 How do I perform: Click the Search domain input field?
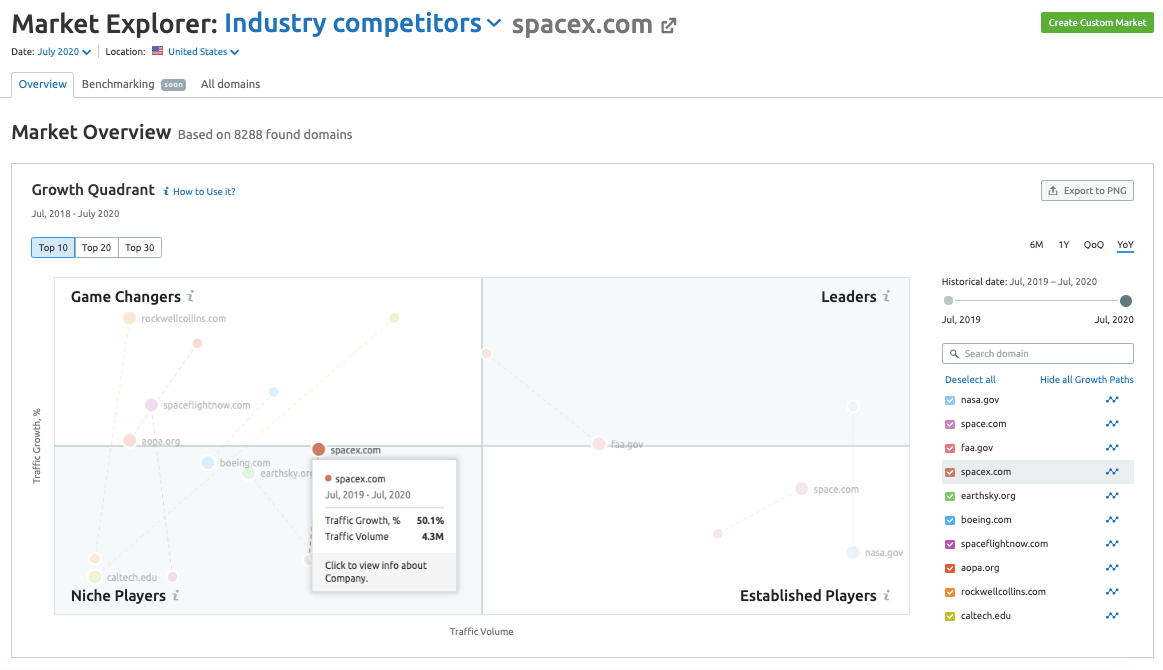point(1038,354)
